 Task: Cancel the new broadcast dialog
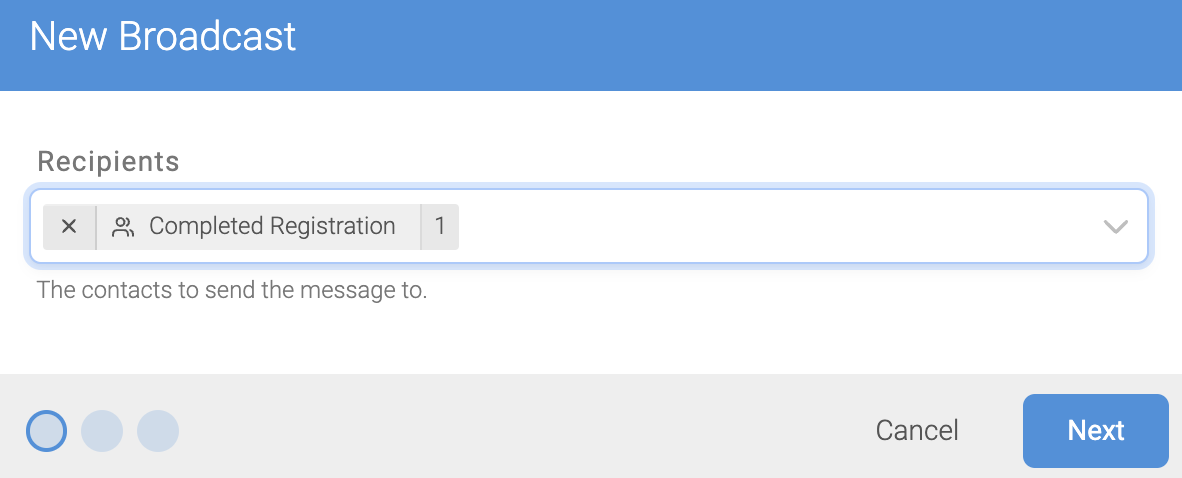tap(917, 431)
